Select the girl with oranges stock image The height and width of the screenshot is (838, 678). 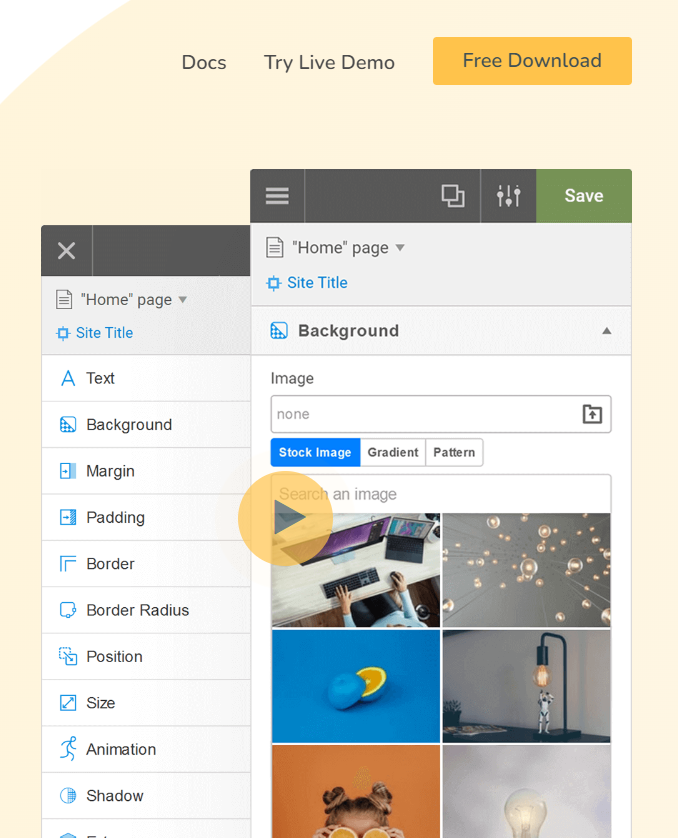pos(356,792)
